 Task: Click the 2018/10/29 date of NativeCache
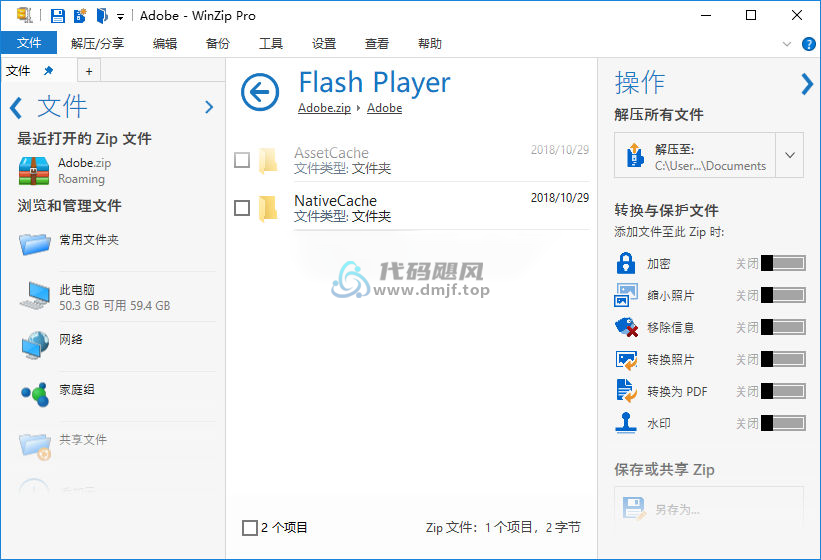click(x=560, y=198)
